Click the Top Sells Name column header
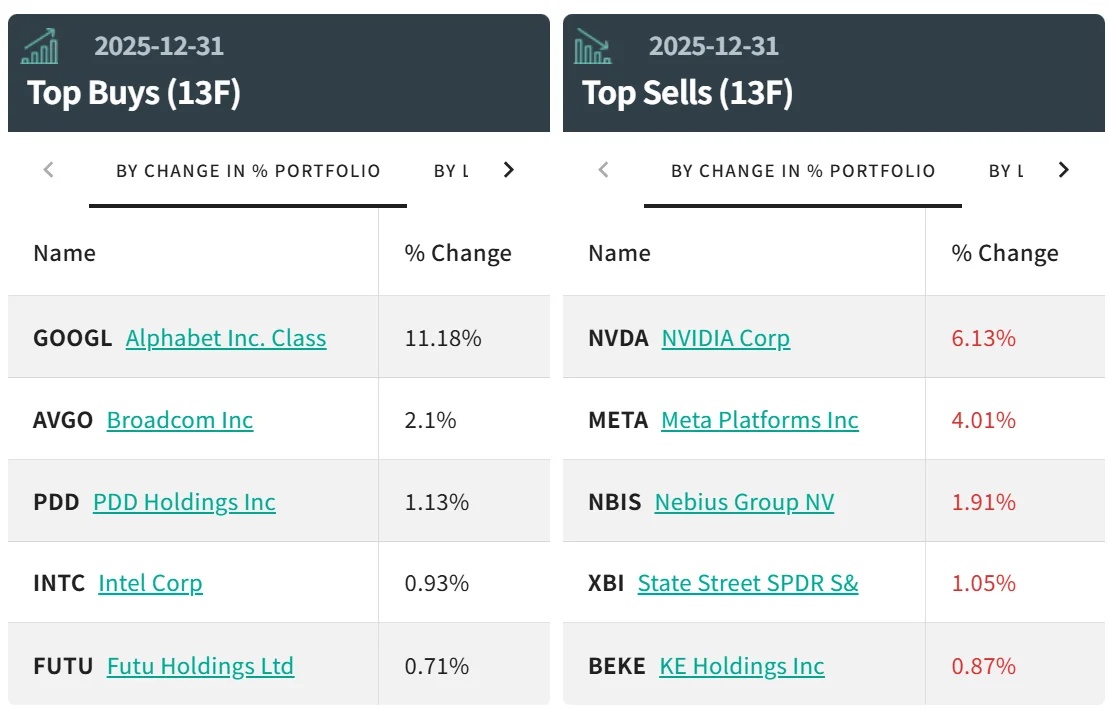Viewport: 1108px width, 711px height. (x=619, y=254)
